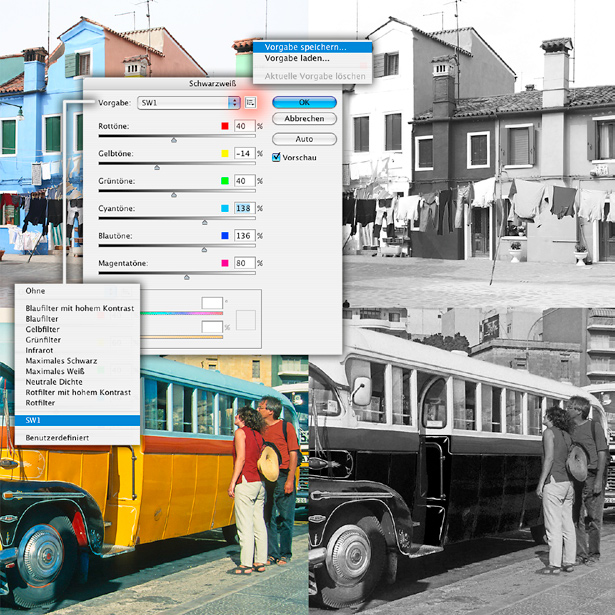Choose Benutzerdefiniert in the preset list

tap(58, 439)
